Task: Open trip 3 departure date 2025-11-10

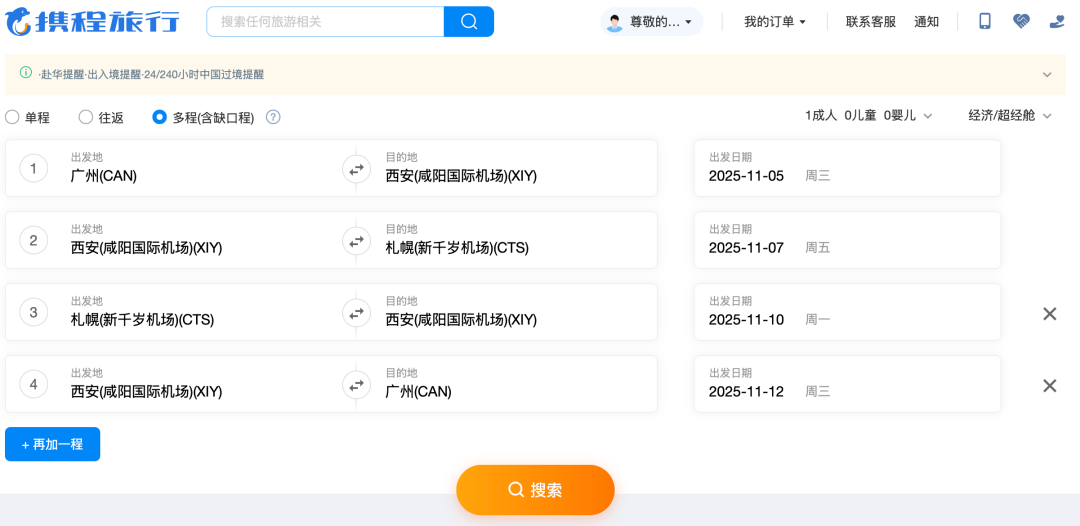Action: 847,313
